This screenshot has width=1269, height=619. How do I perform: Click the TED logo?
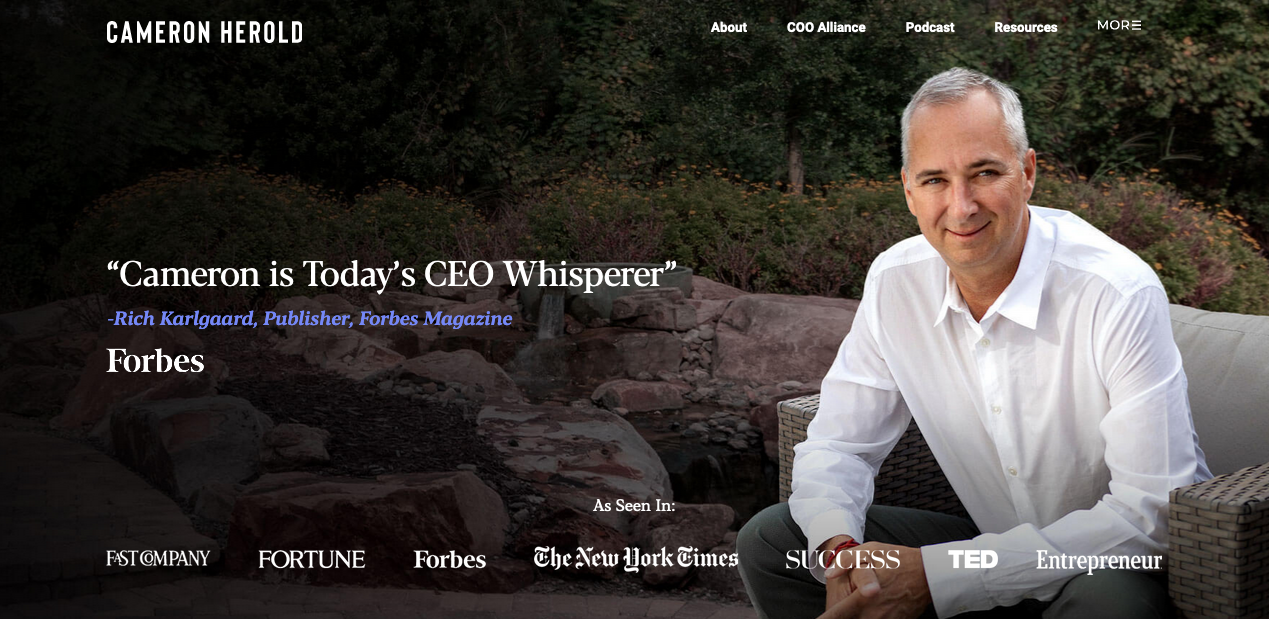[973, 559]
